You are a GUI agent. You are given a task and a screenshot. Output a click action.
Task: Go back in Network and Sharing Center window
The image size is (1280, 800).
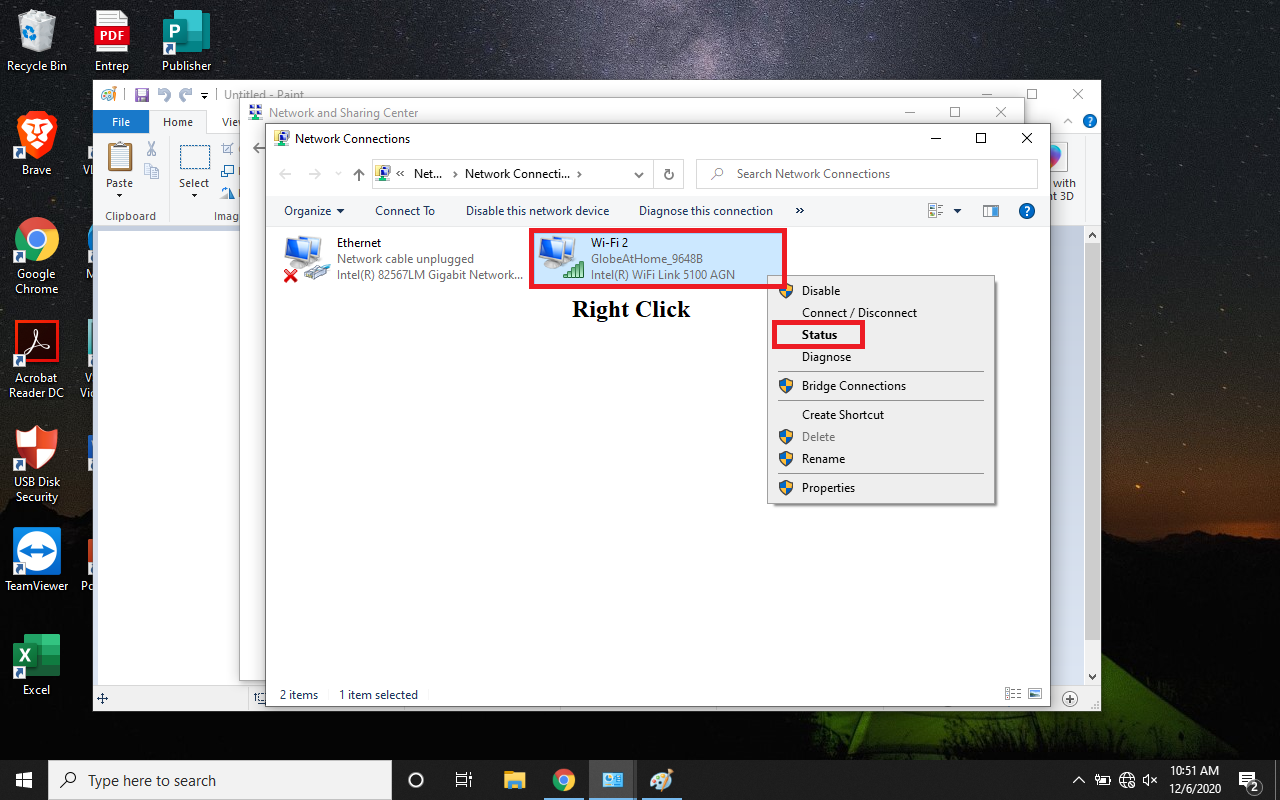257,148
